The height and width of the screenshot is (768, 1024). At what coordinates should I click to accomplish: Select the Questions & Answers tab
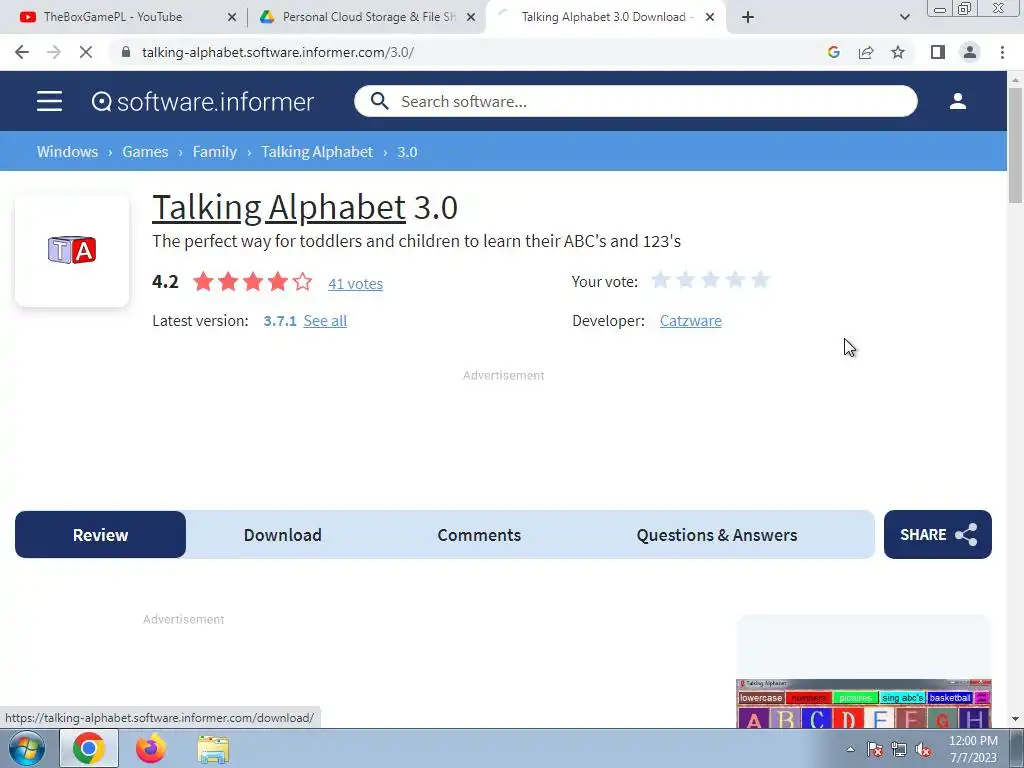716,535
